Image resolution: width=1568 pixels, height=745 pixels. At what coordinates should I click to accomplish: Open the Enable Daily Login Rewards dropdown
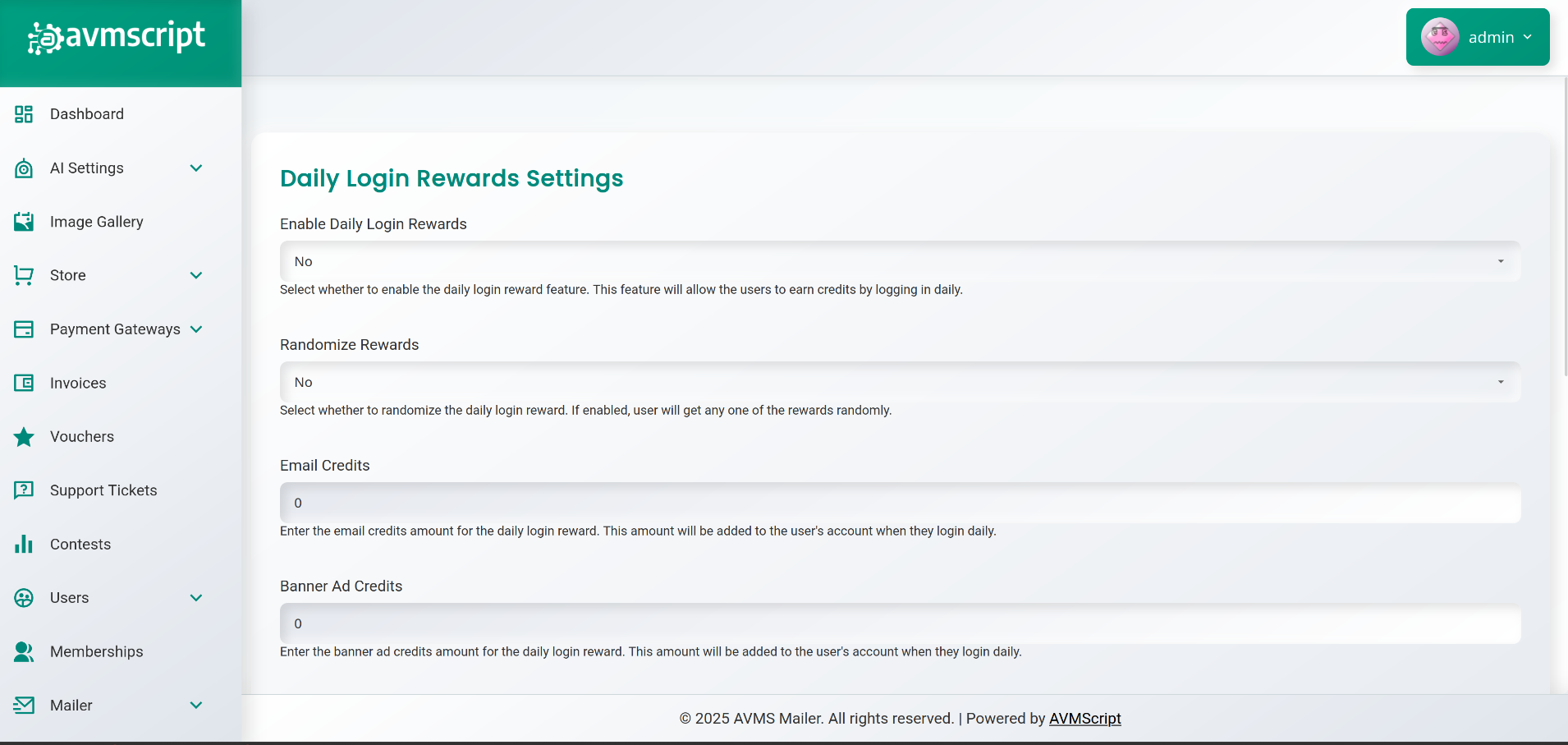click(900, 261)
